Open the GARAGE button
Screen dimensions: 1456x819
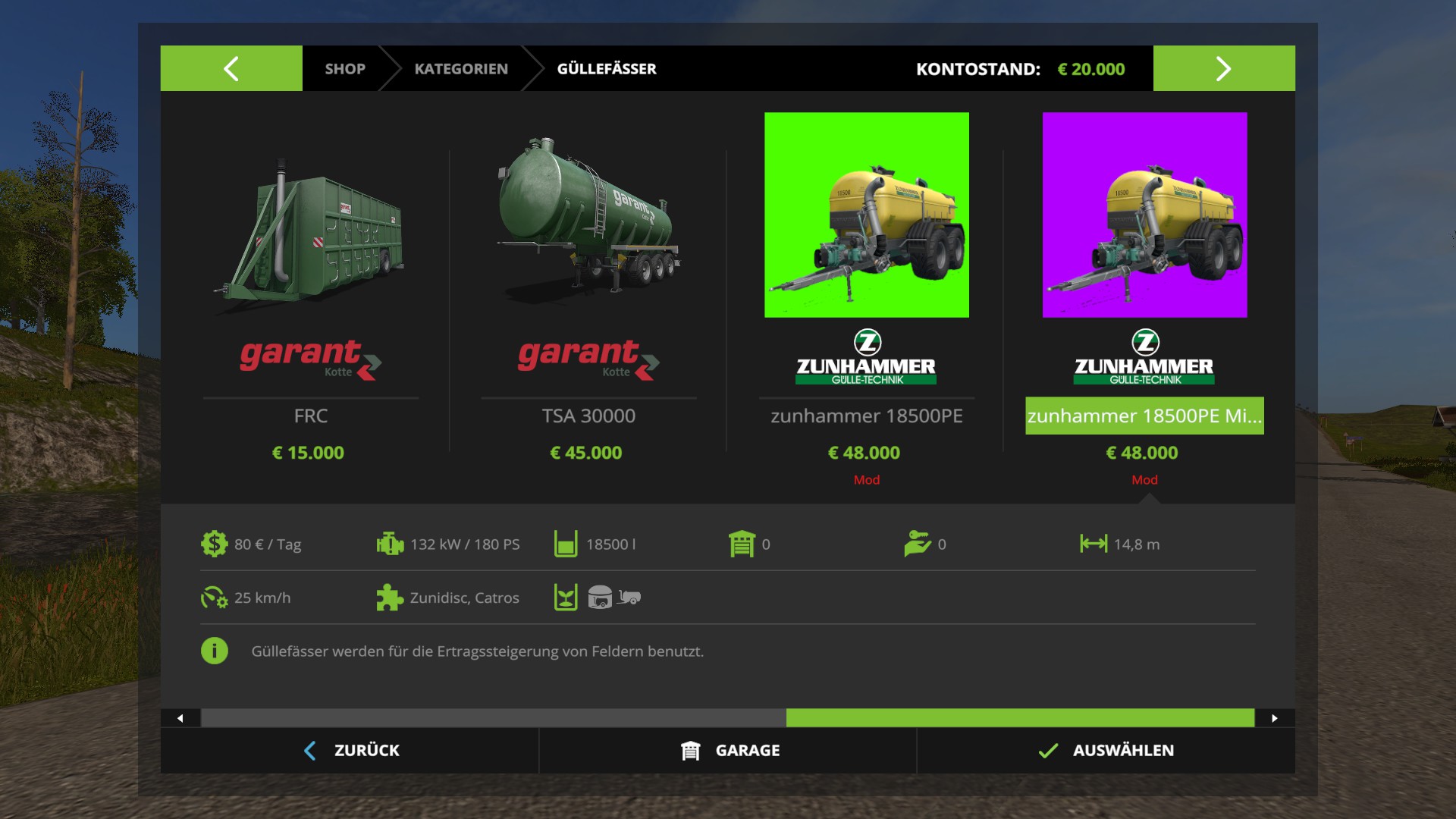tap(728, 750)
